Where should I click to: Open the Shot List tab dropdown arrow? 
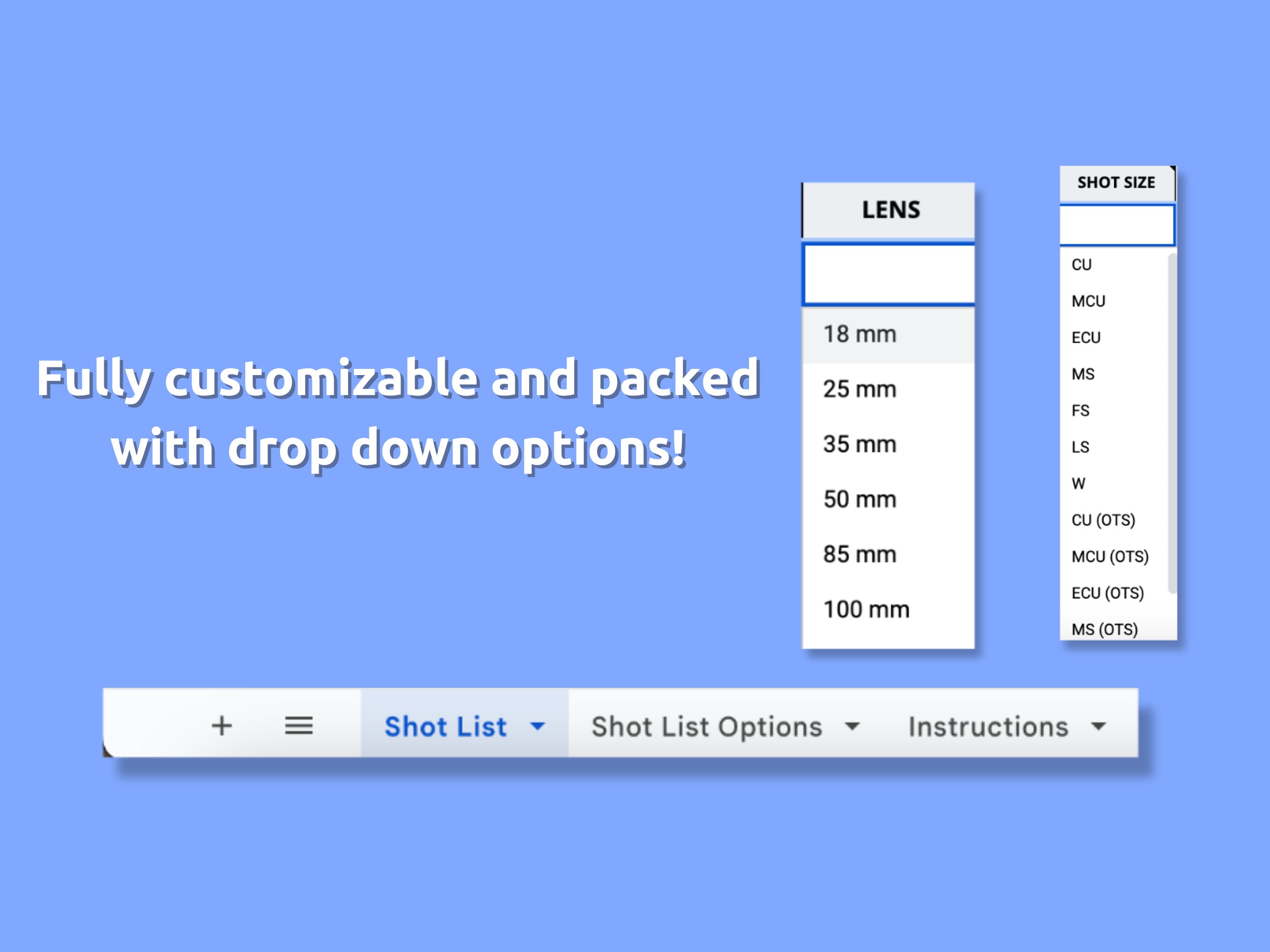[538, 726]
